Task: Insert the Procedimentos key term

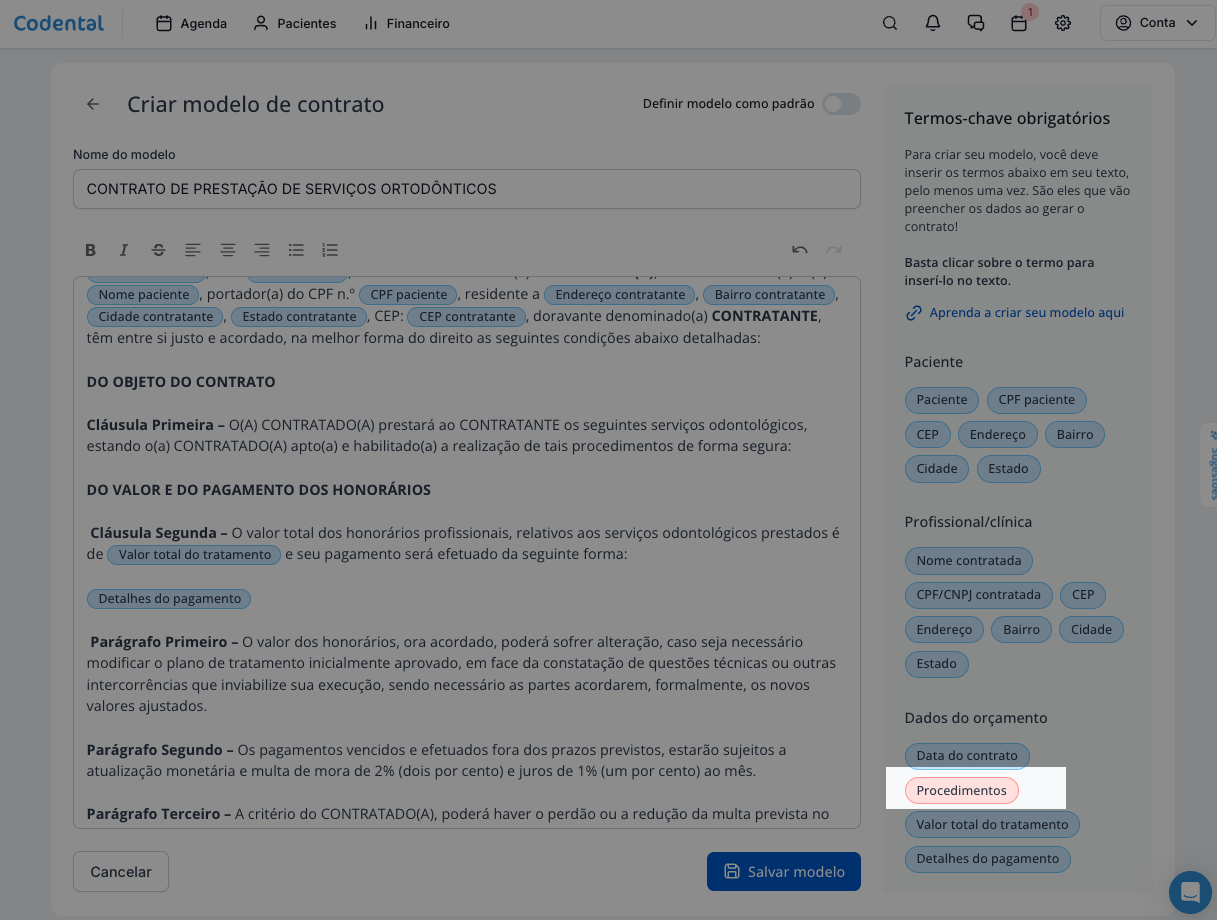Action: click(961, 791)
